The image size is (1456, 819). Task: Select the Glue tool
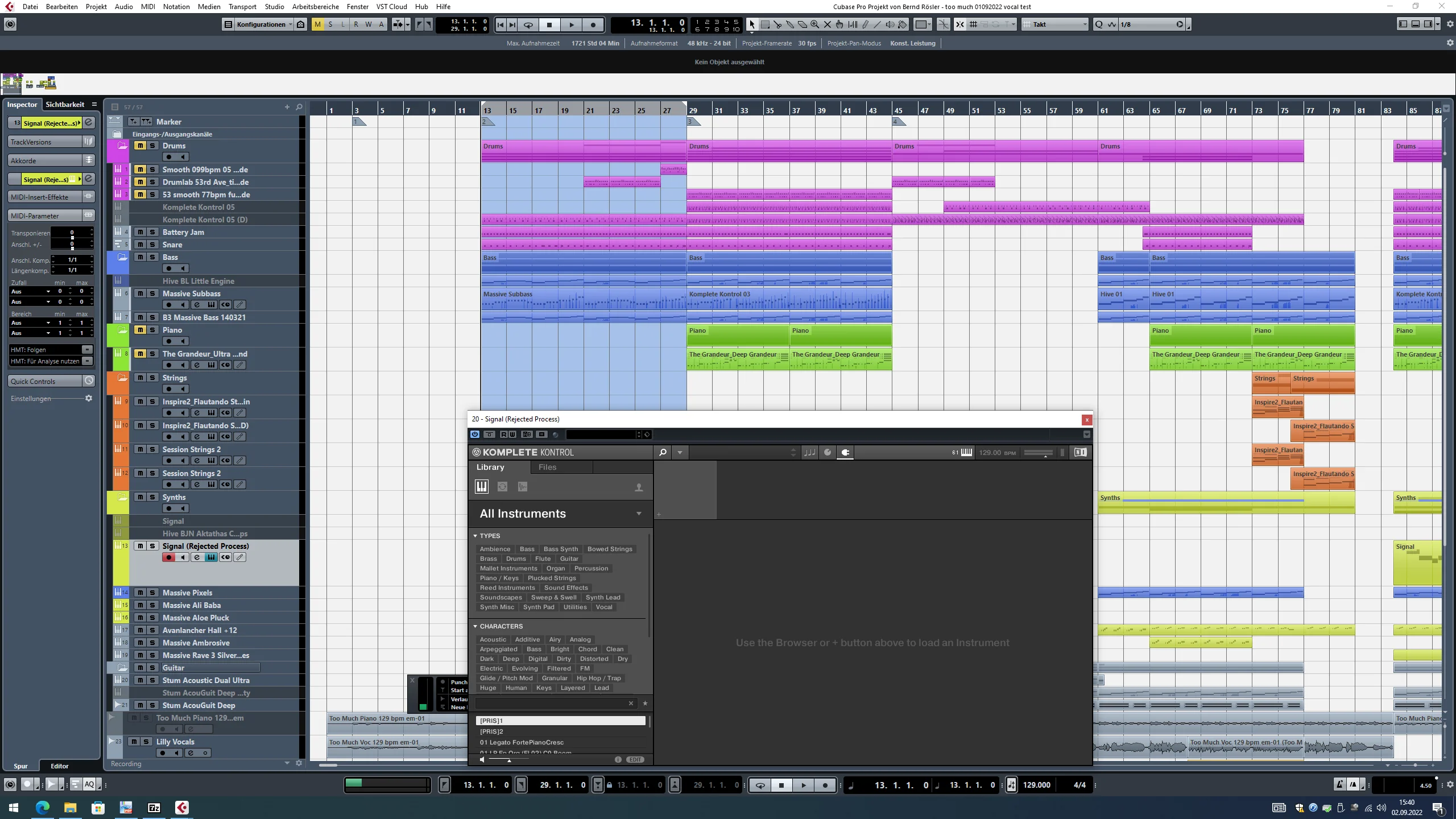(x=790, y=24)
